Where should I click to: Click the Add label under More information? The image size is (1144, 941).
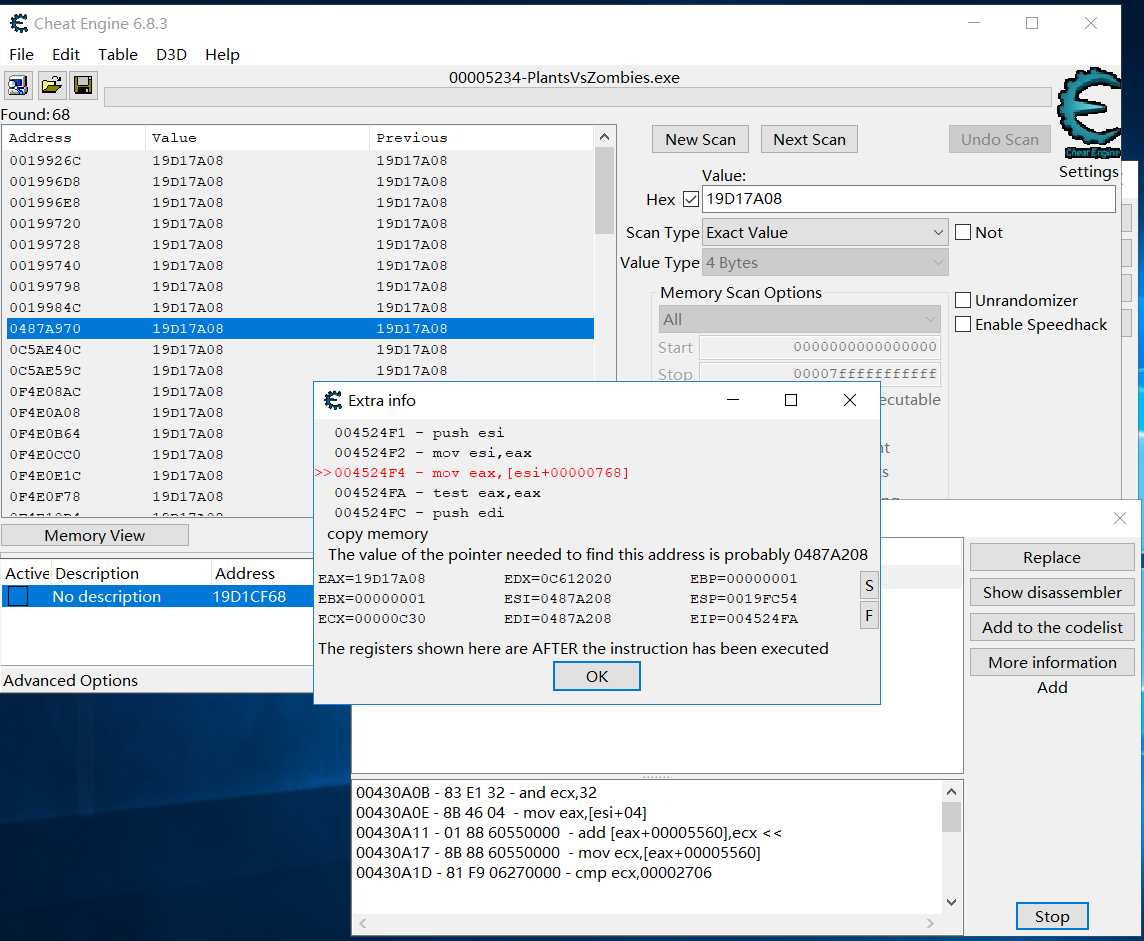pyautogui.click(x=1051, y=687)
